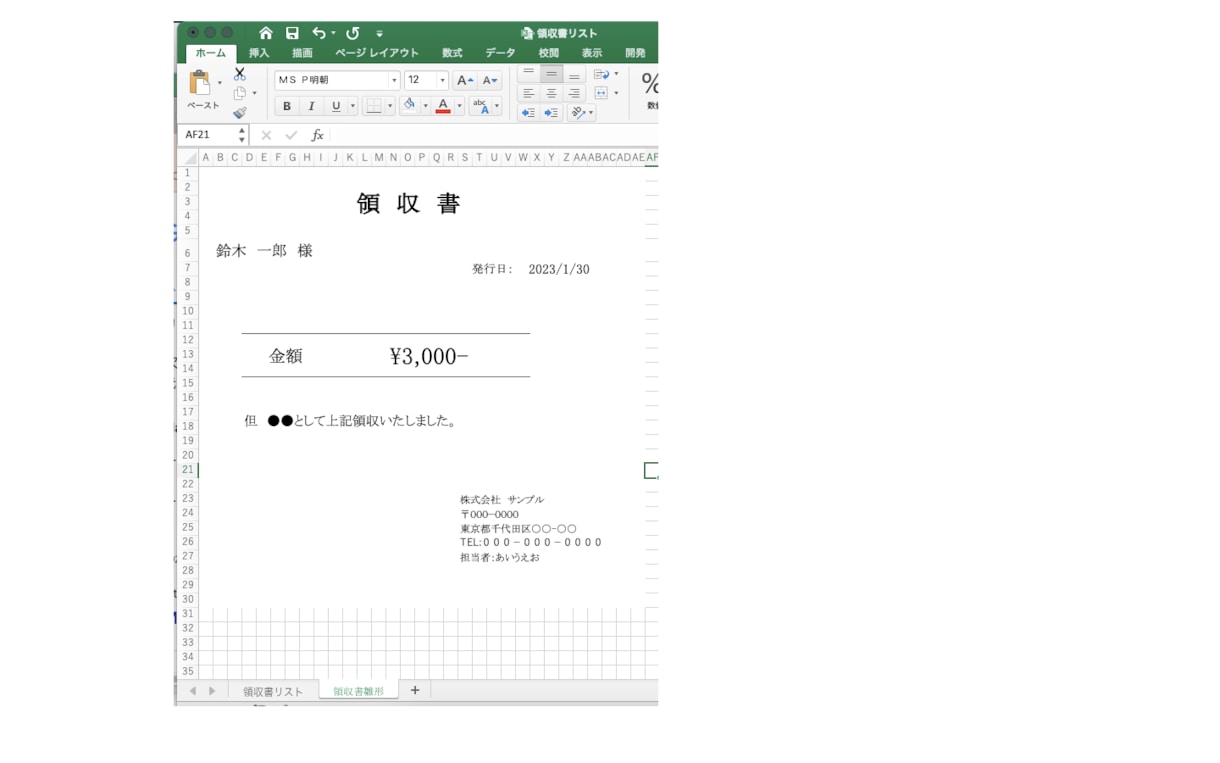Viewport: 1220px width, 763px height.
Task: Switch to the ホーム ribbon tab
Action: click(x=210, y=53)
